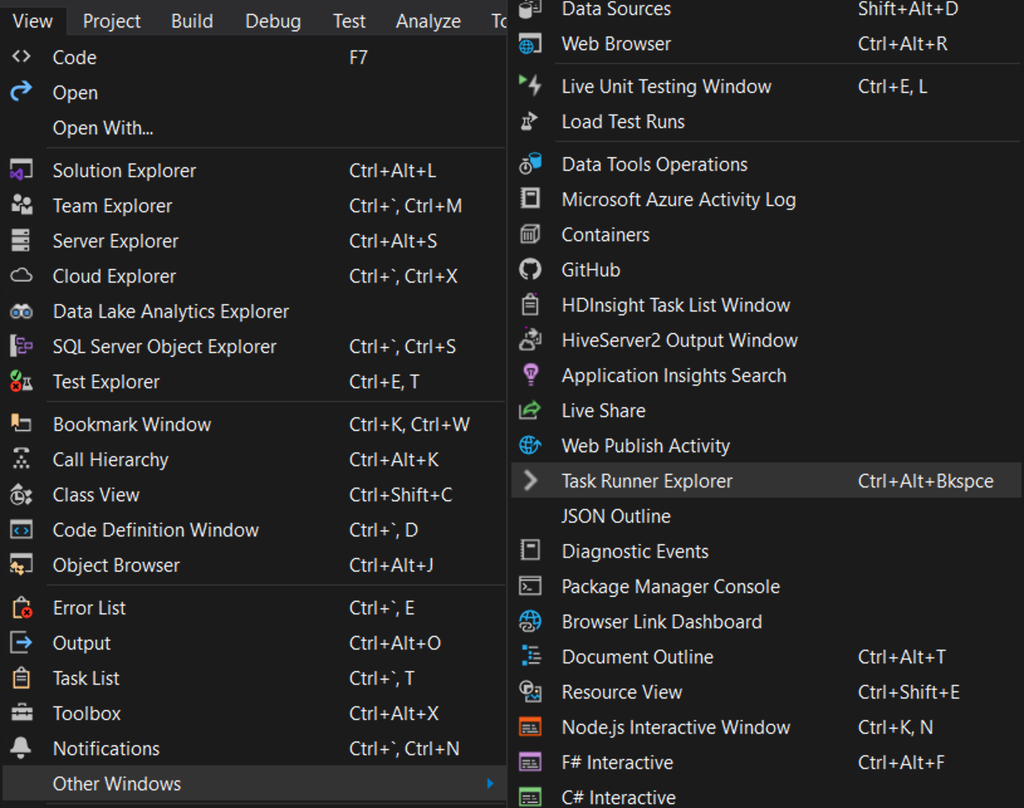Select Data Sources entry
The width and height of the screenshot is (1024, 808).
pos(766,9)
